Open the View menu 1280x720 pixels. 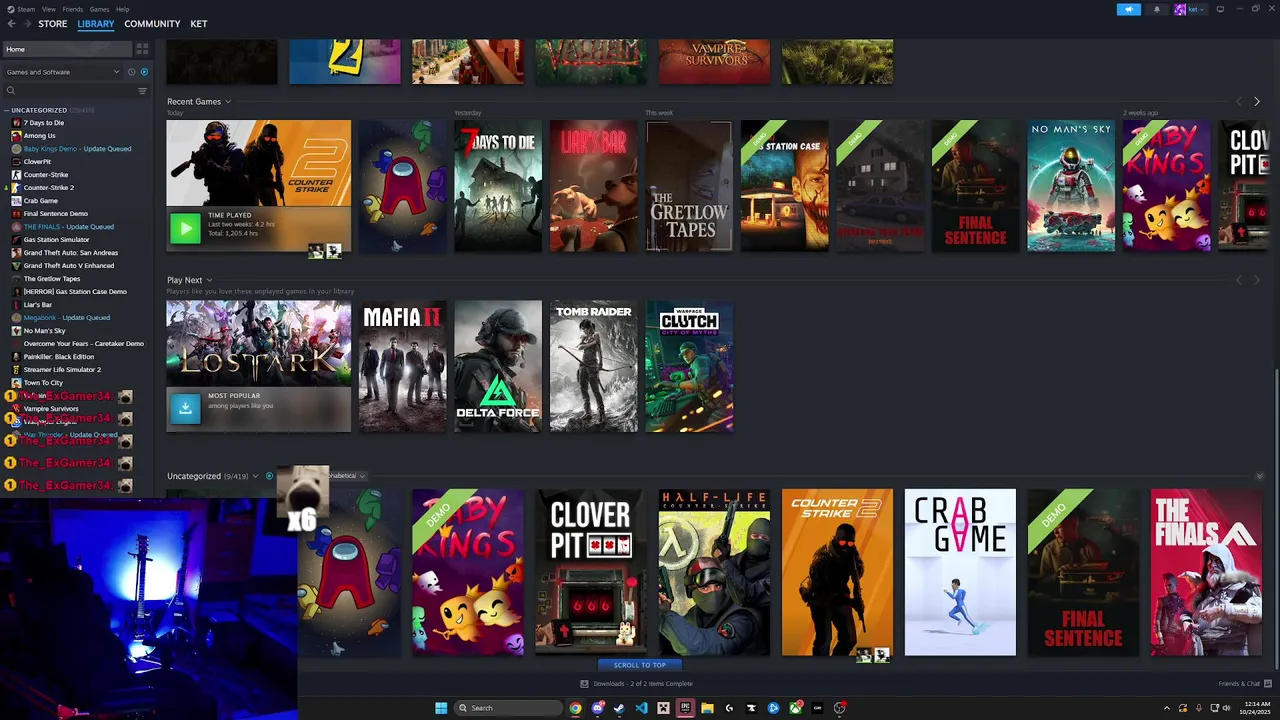[48, 9]
